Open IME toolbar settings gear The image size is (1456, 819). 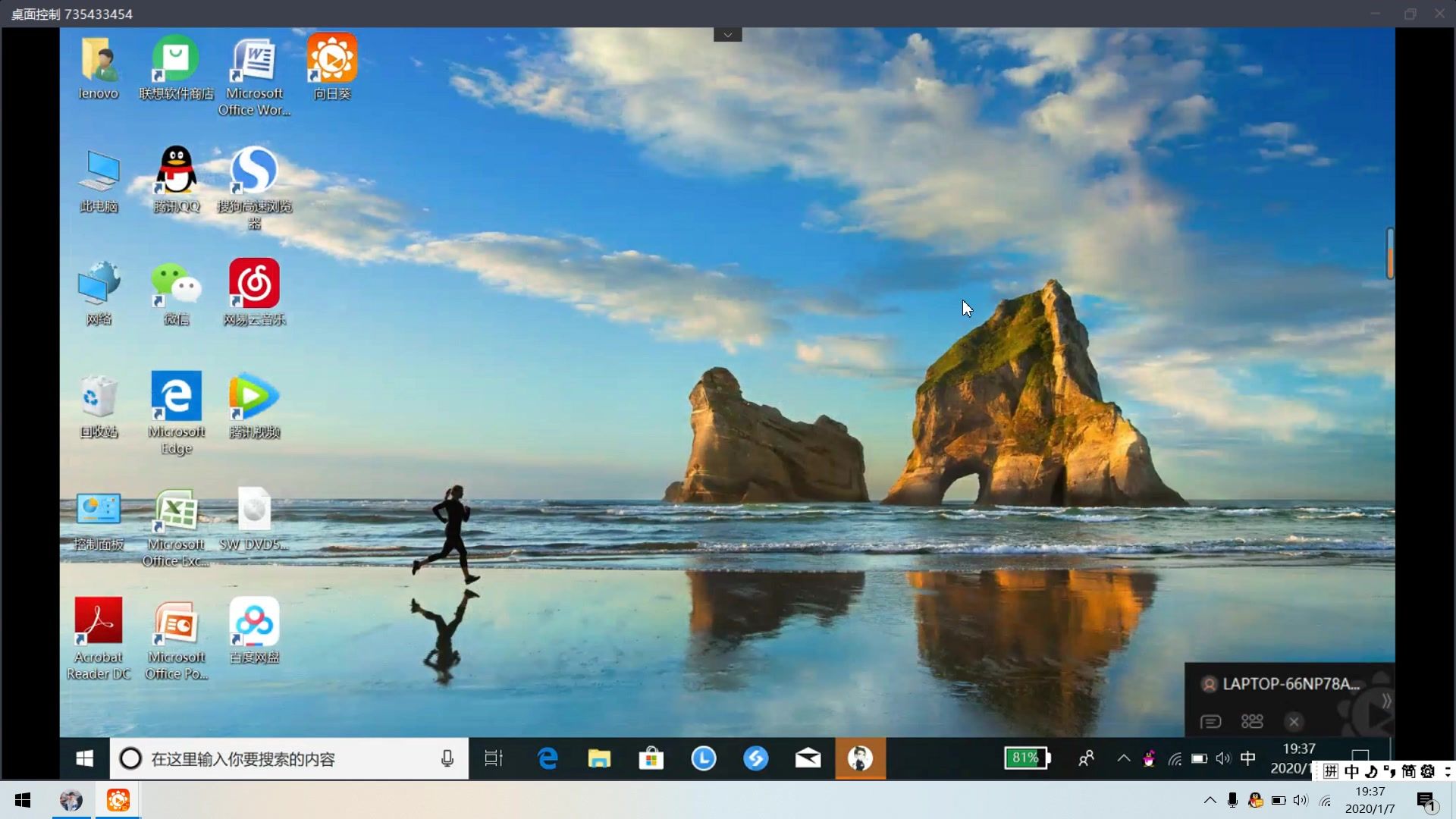click(1428, 771)
